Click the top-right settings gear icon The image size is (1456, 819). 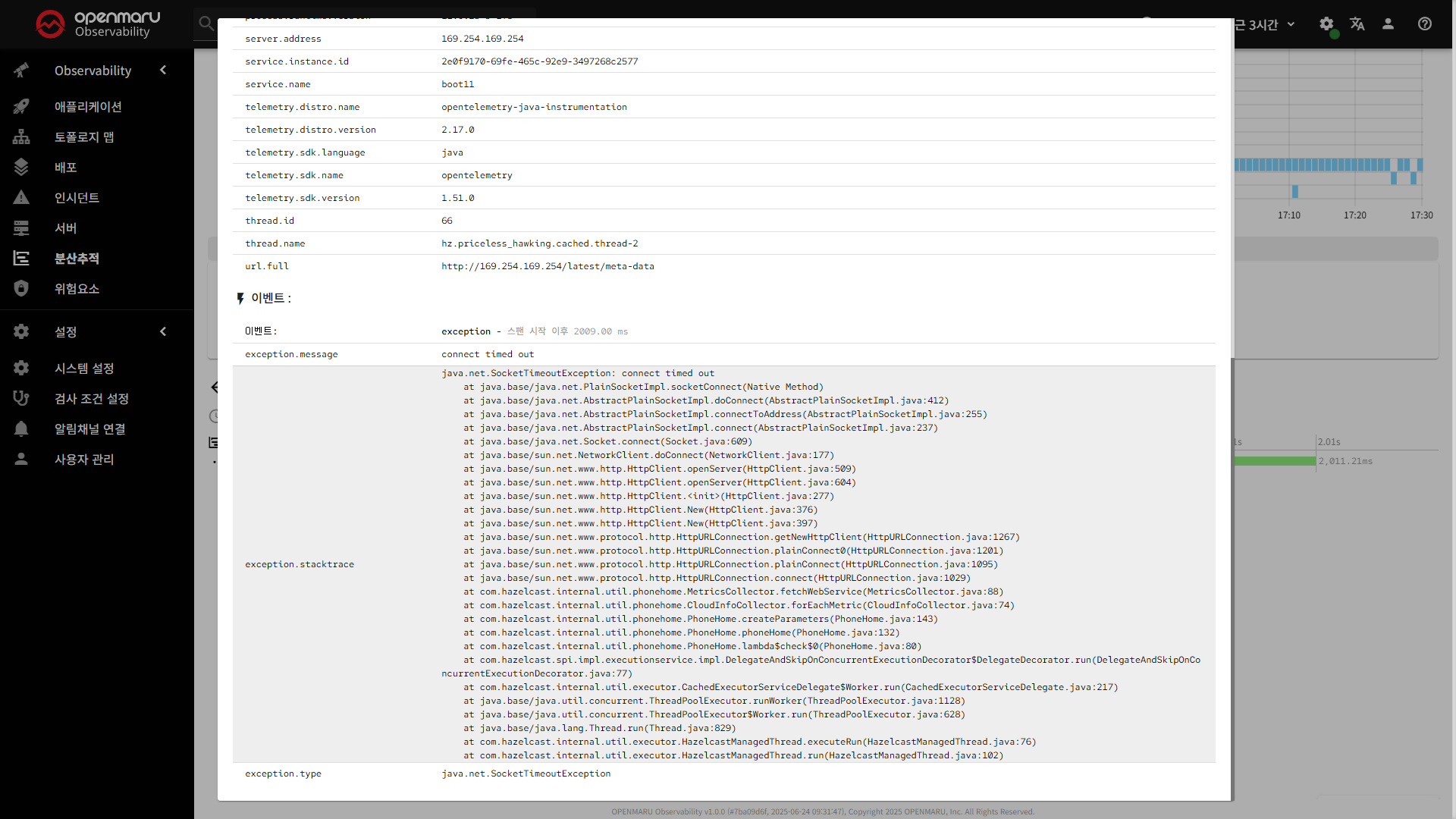(1326, 24)
